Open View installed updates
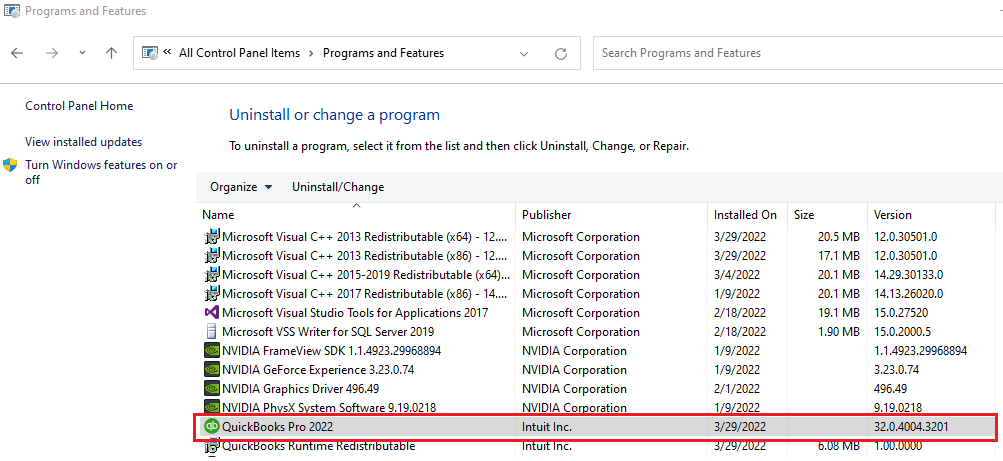 [84, 142]
